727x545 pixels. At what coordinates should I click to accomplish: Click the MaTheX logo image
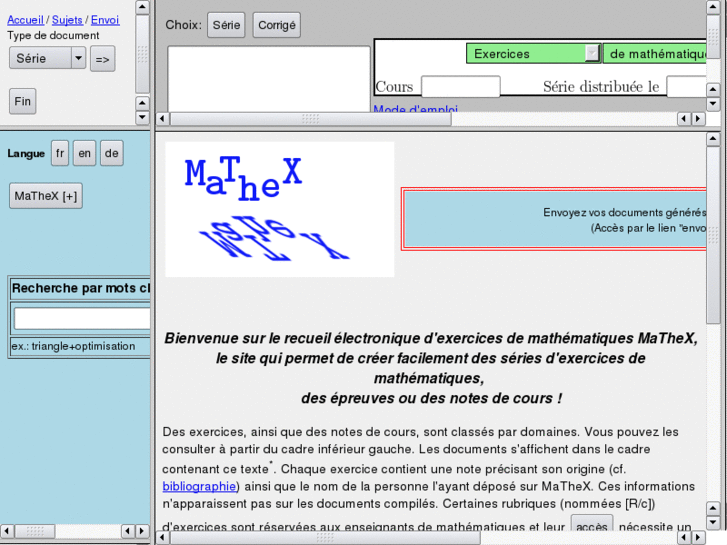(280, 210)
